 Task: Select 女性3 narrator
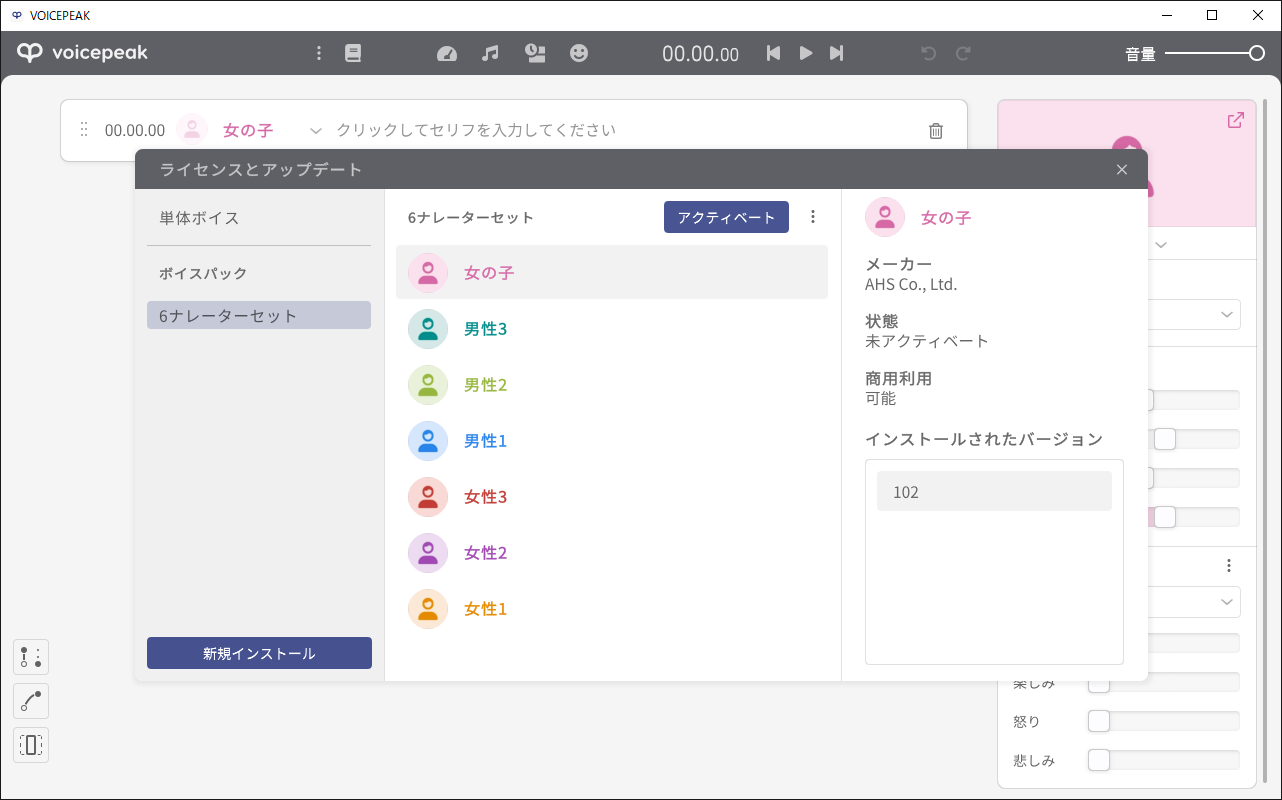pos(612,496)
